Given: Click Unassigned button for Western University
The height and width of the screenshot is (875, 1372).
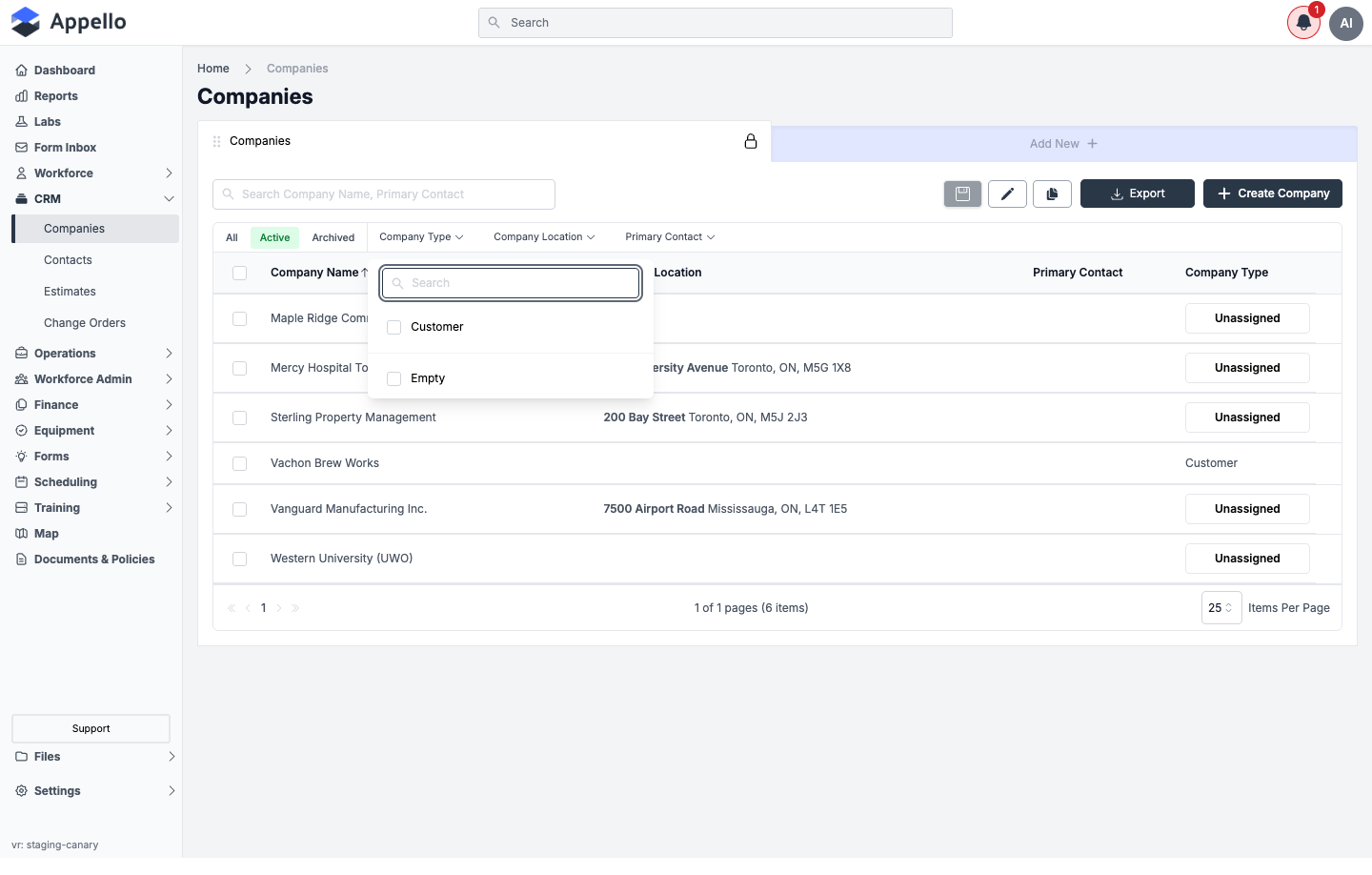Looking at the screenshot, I should [1247, 559].
